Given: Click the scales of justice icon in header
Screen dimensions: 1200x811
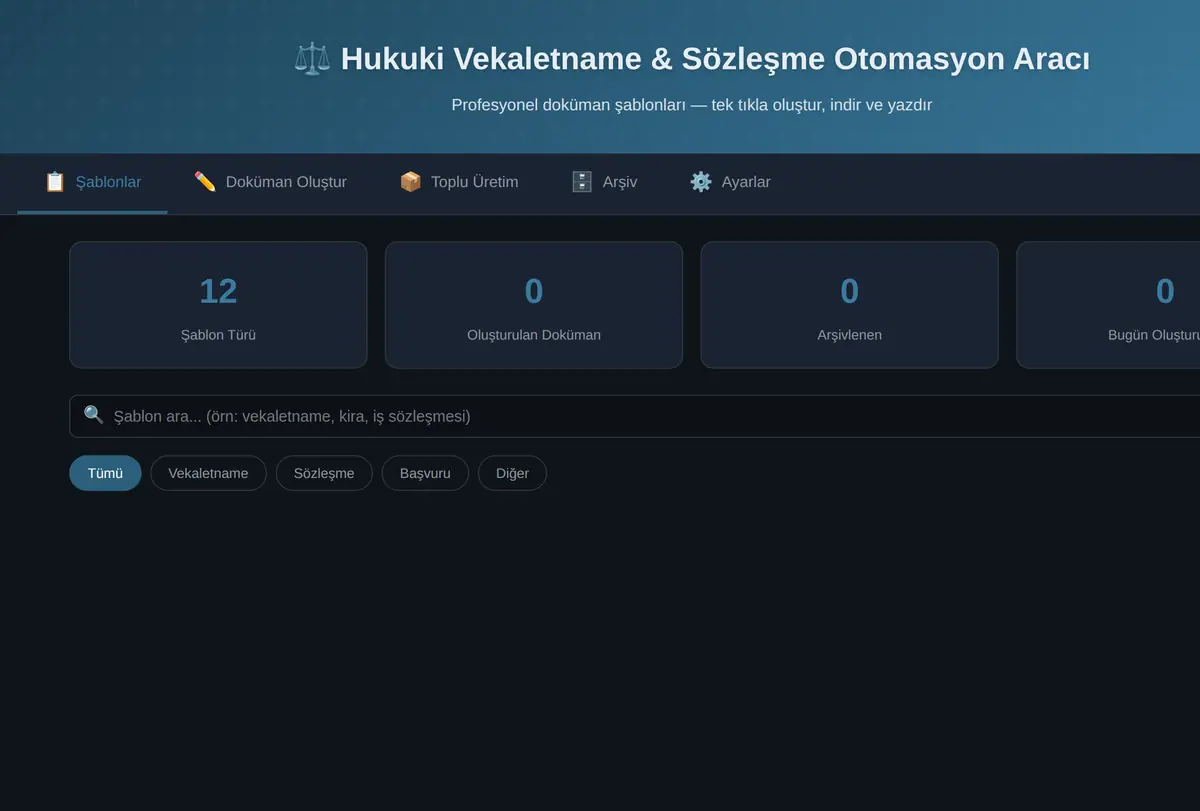Looking at the screenshot, I should (312, 58).
